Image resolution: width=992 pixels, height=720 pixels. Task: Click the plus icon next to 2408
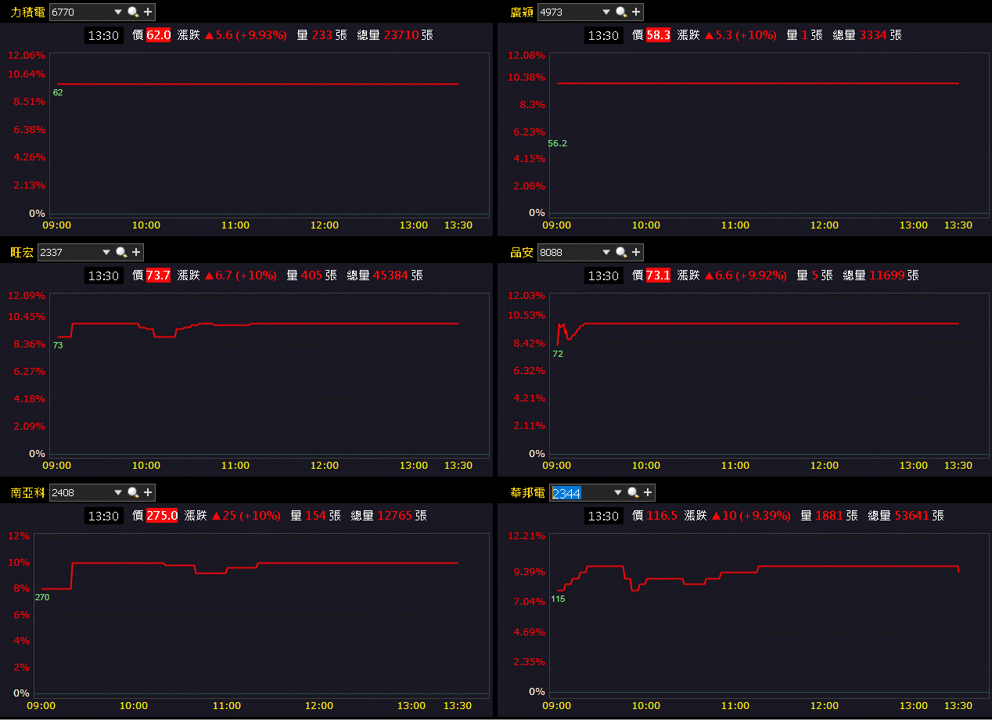pyautogui.click(x=148, y=492)
